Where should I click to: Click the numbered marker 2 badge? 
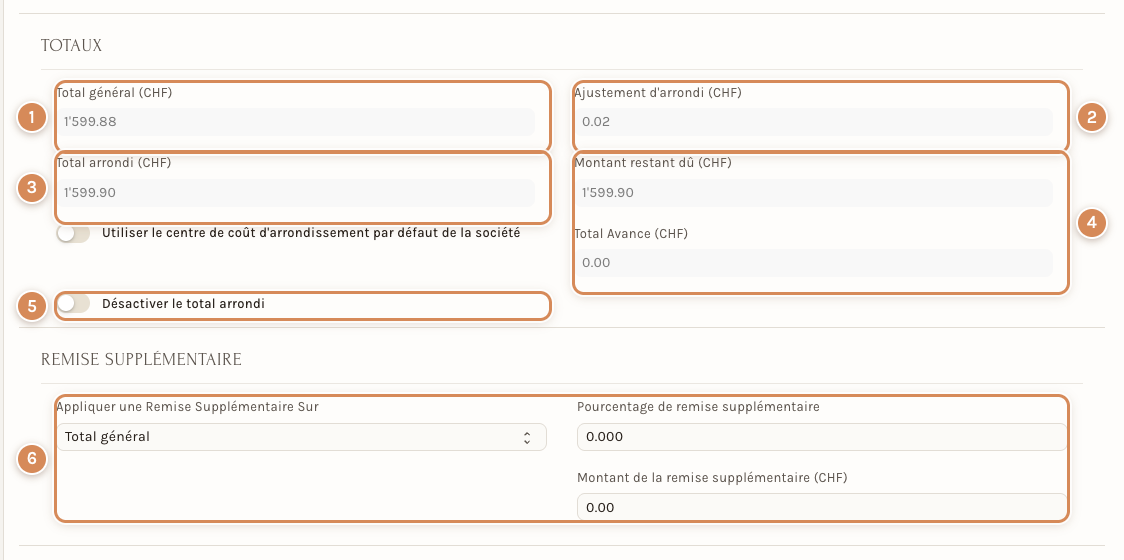pos(1092,117)
